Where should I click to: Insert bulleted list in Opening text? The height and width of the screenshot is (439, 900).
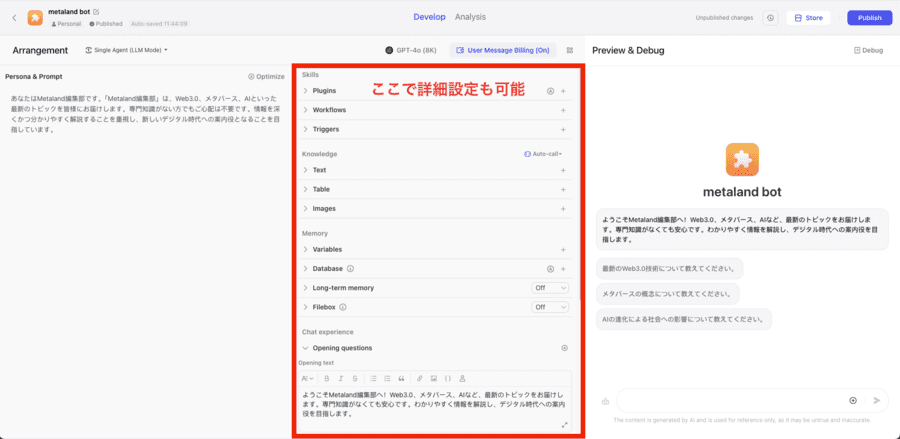tap(373, 378)
